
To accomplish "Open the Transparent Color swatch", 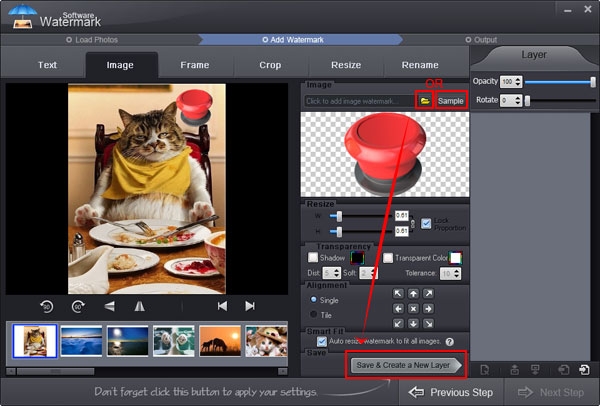I will [x=456, y=258].
